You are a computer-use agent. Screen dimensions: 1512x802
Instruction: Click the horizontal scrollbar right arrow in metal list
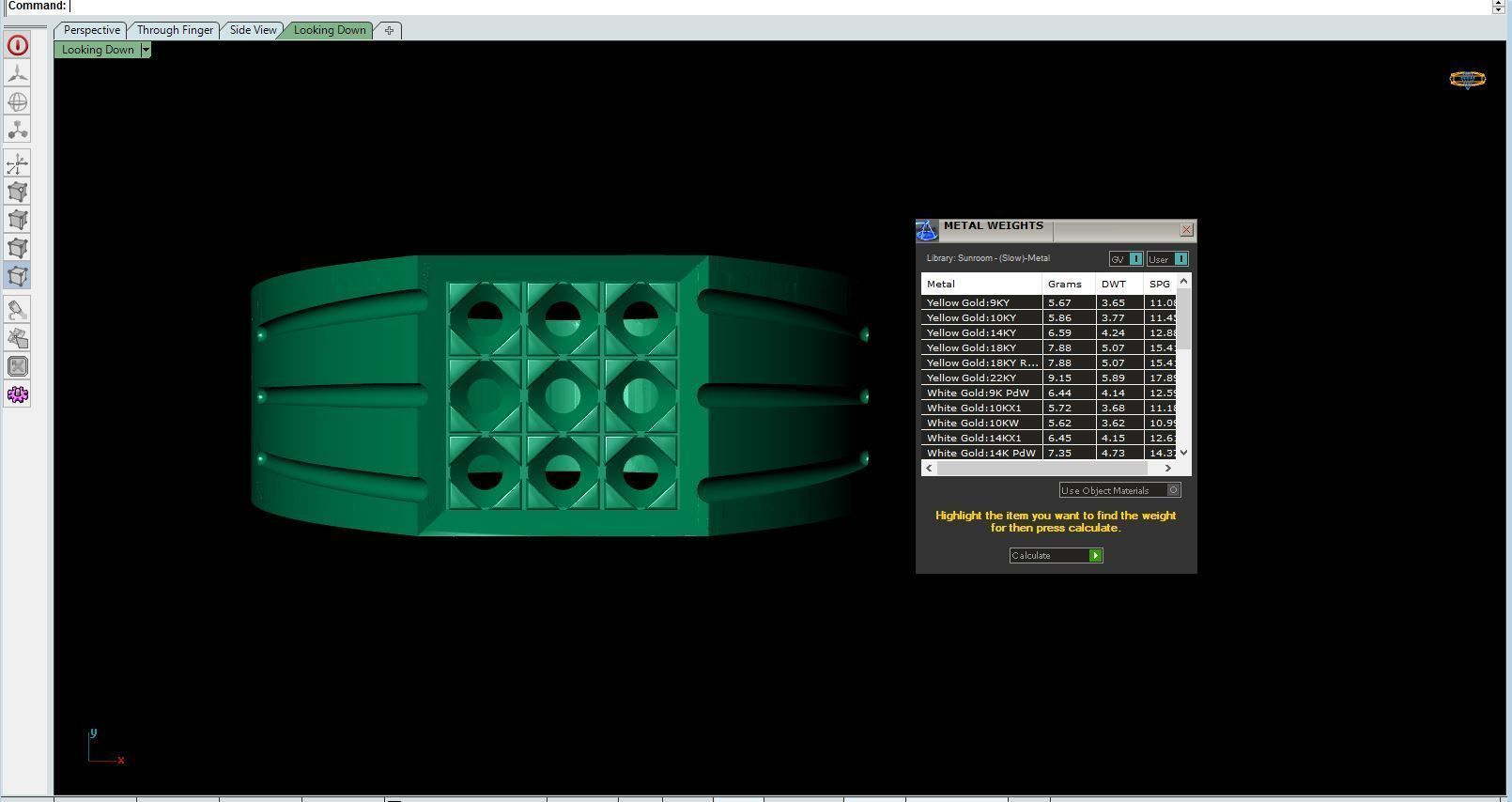[1167, 468]
